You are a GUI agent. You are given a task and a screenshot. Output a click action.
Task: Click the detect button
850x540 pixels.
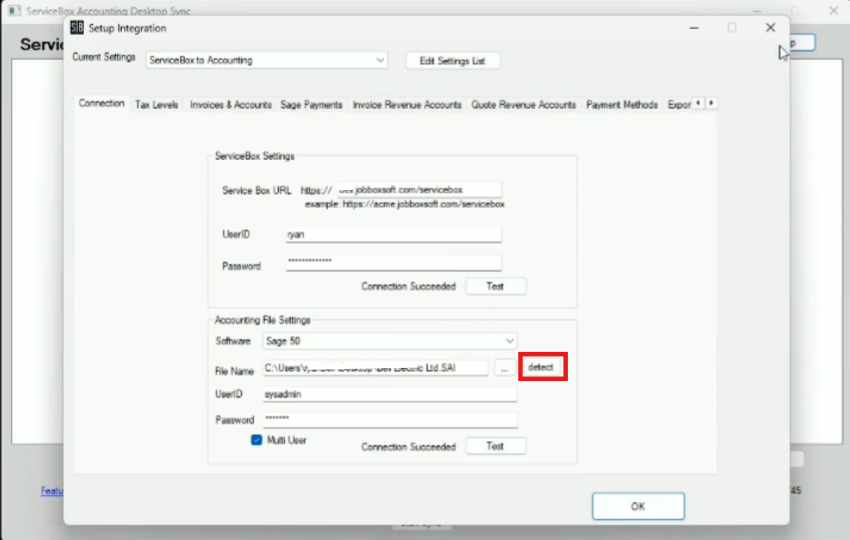click(x=541, y=367)
